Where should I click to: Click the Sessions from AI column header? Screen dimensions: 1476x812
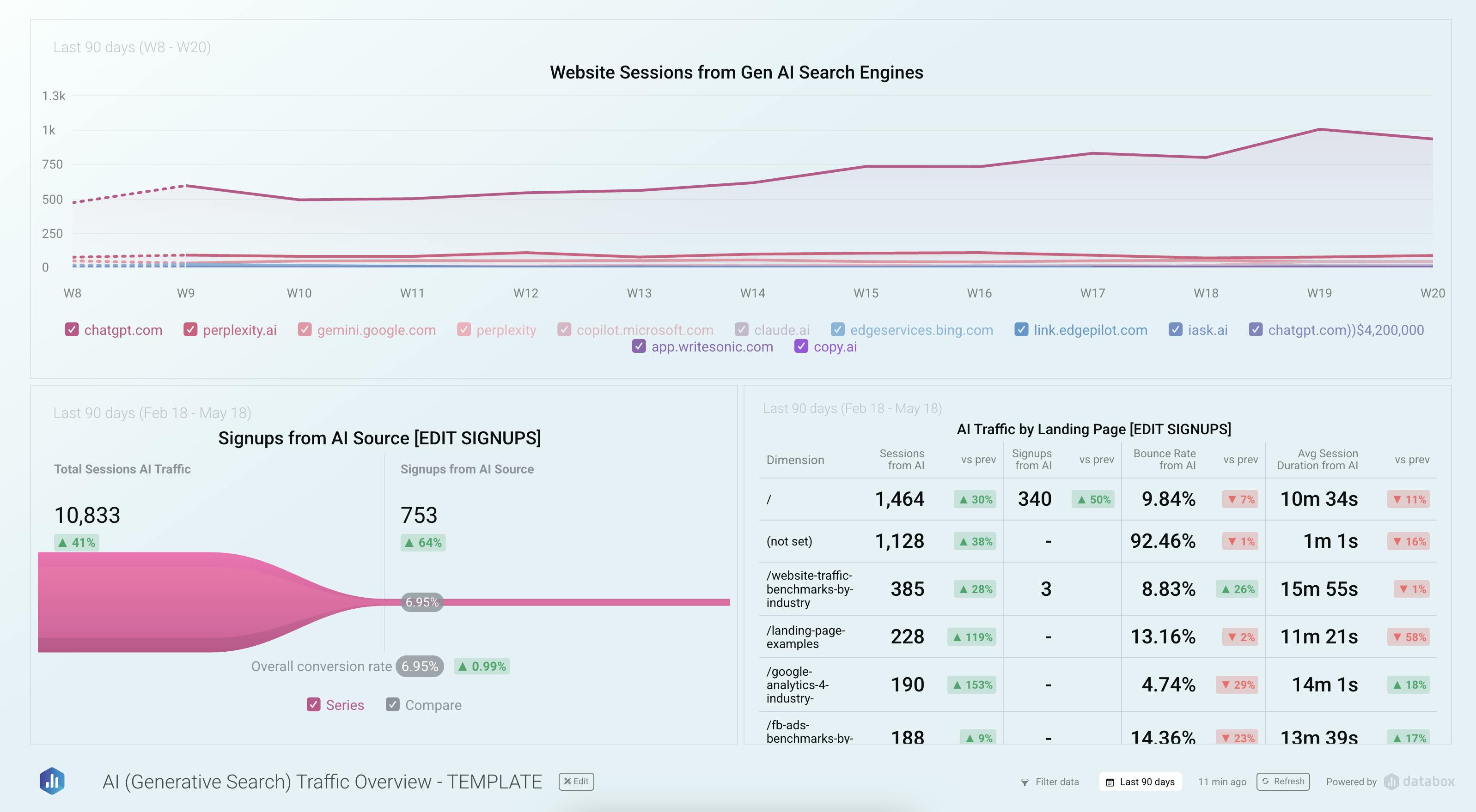[902, 459]
